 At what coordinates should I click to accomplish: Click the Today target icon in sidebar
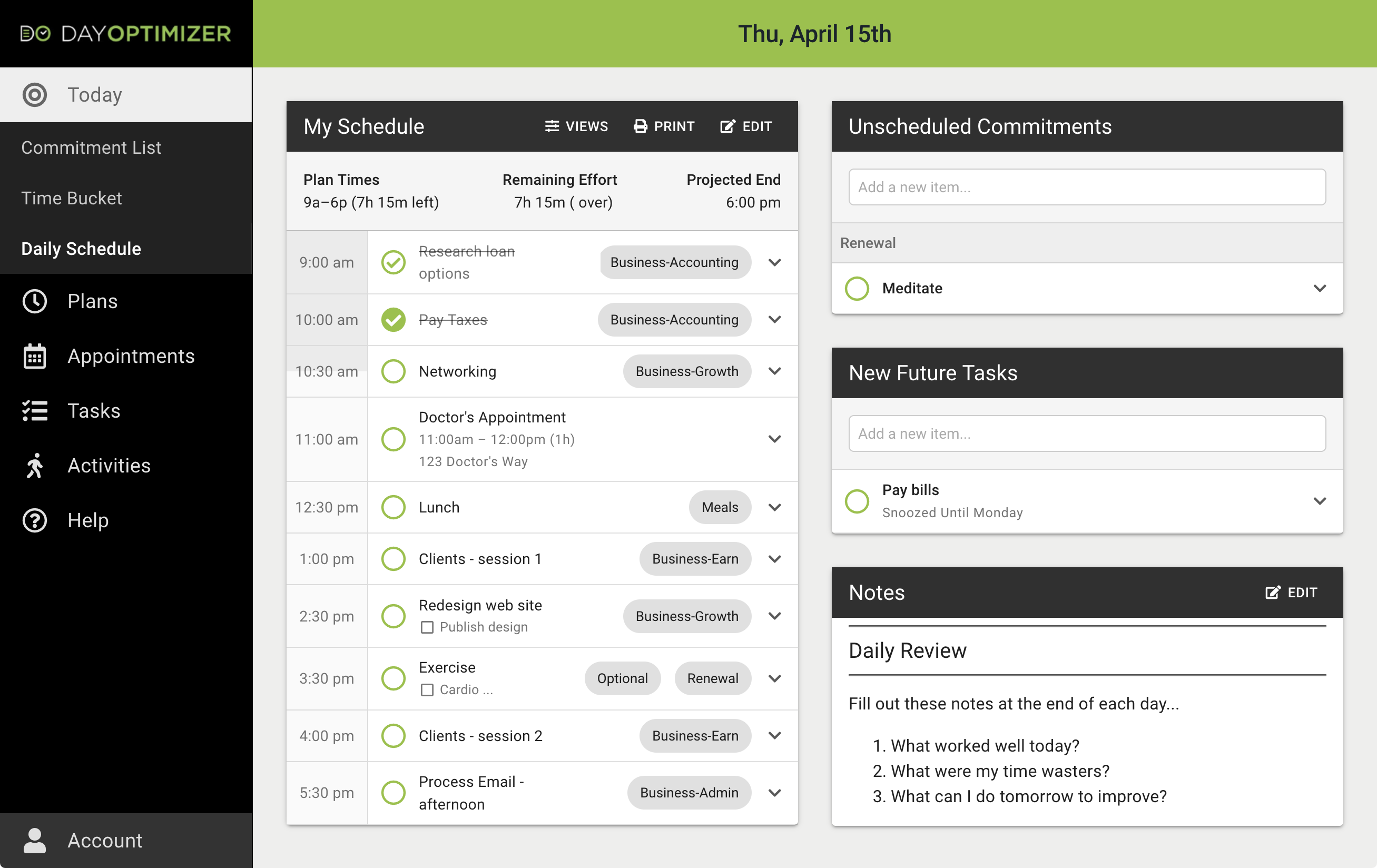coord(35,95)
